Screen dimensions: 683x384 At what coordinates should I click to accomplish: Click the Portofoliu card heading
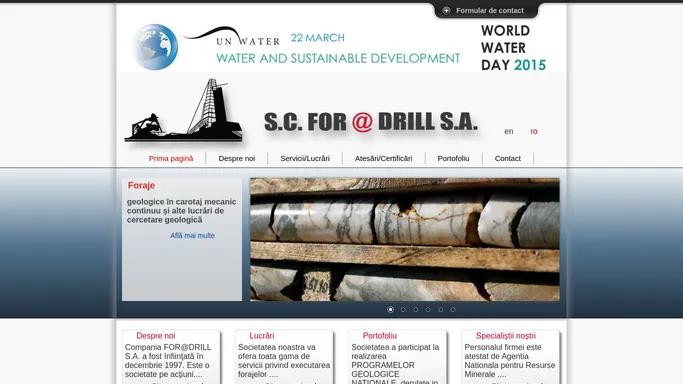coord(379,336)
